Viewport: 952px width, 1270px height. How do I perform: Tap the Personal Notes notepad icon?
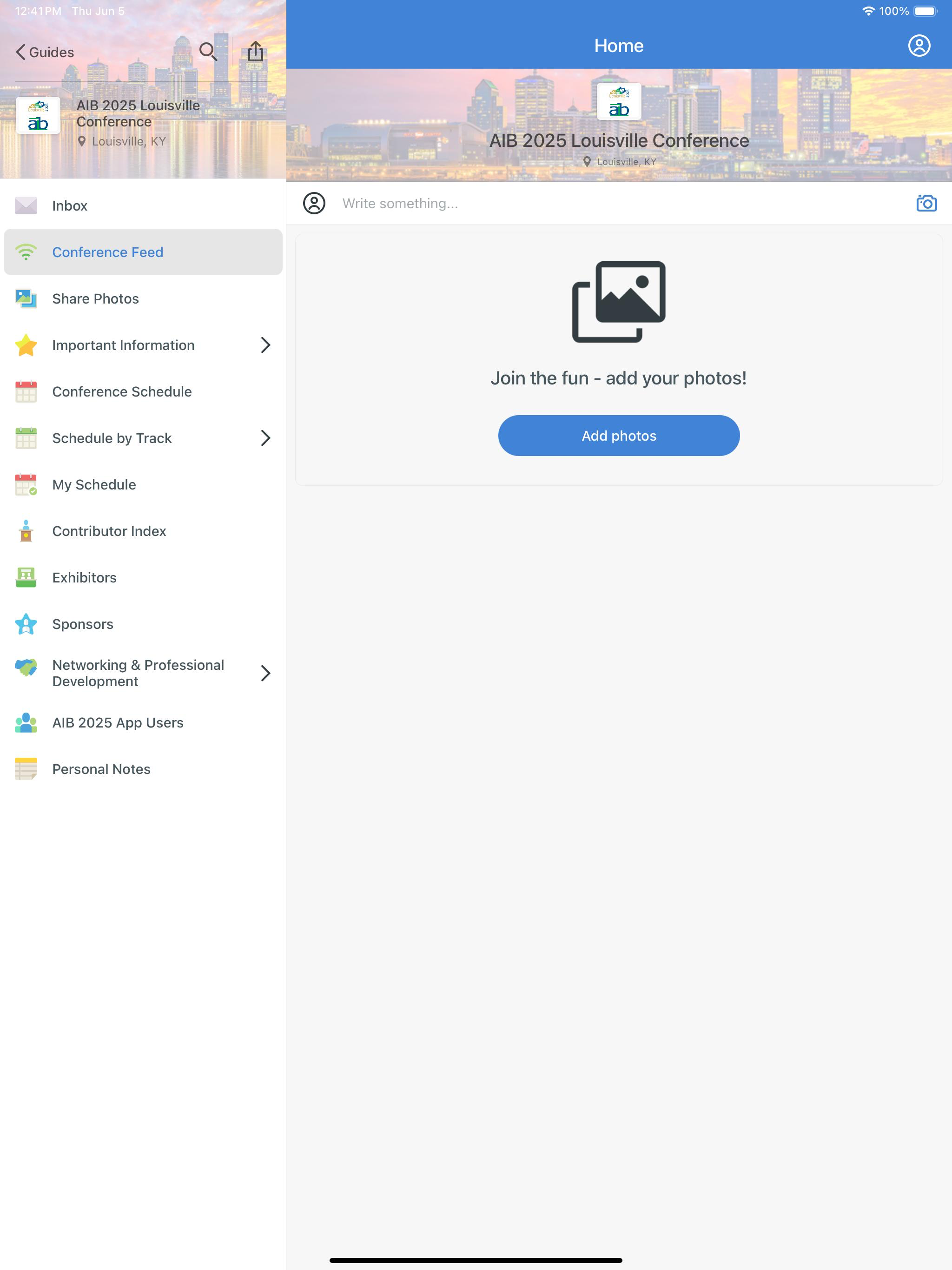[26, 769]
